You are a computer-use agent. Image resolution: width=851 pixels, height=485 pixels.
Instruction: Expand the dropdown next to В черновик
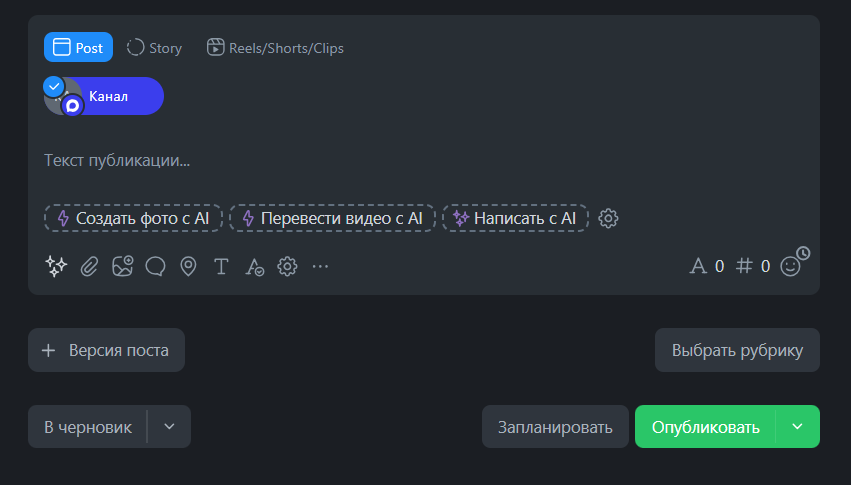[169, 426]
